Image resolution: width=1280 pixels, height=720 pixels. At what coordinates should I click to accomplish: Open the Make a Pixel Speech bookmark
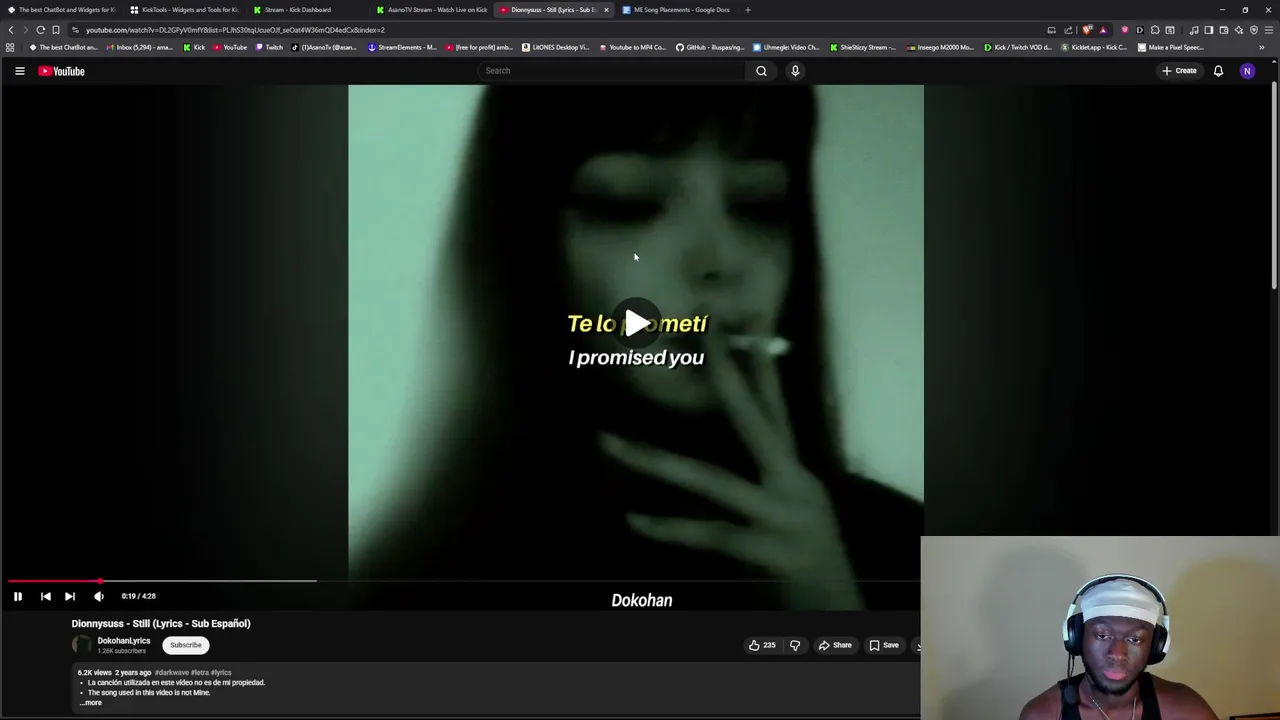(x=1171, y=47)
